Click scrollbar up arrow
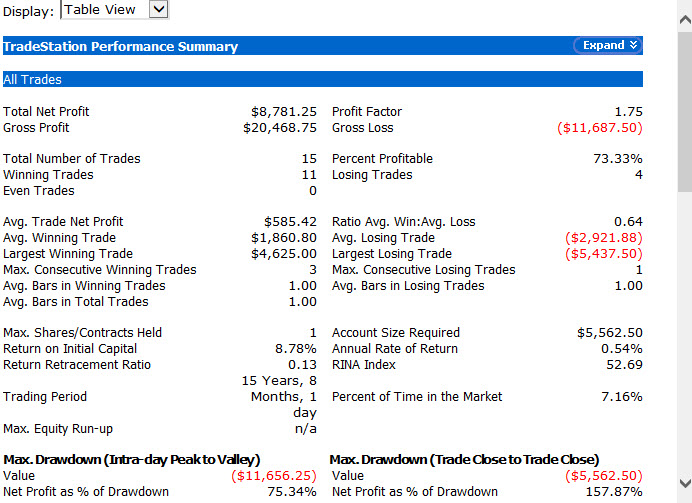The width and height of the screenshot is (692, 503). (685, 19)
